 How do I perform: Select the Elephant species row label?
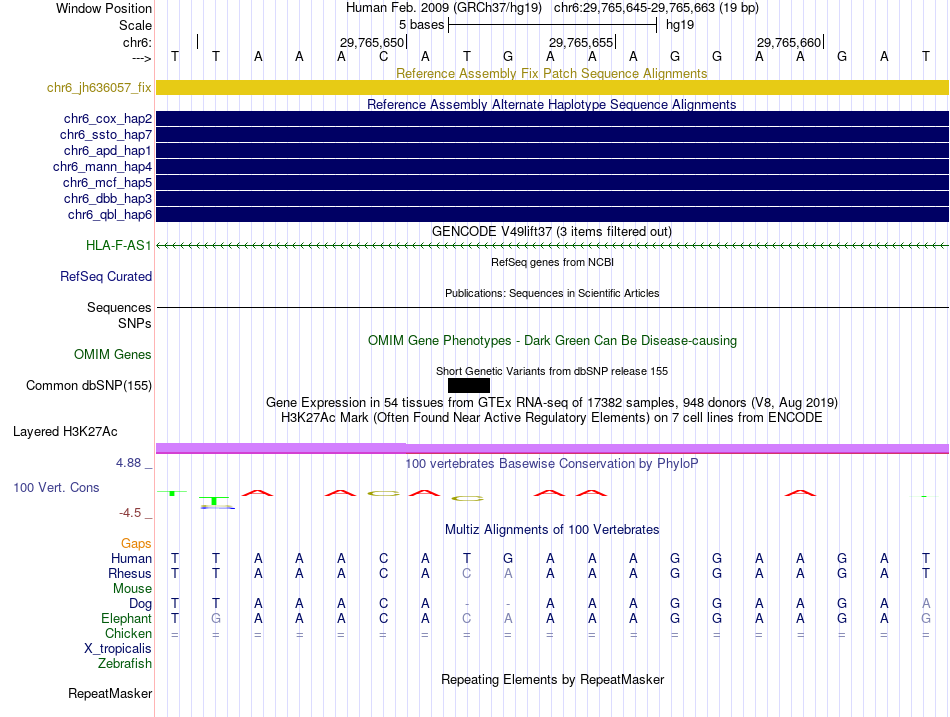(x=127, y=618)
